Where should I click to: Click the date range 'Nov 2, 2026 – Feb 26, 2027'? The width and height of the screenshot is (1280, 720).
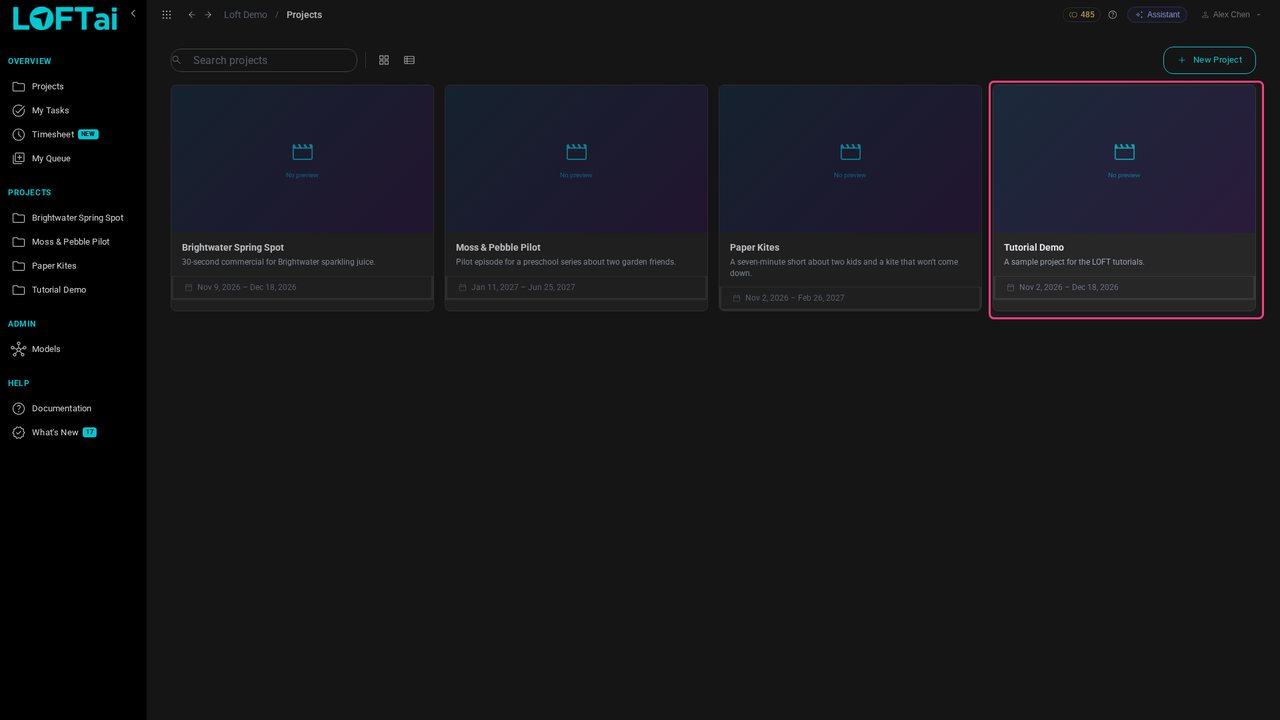click(795, 298)
